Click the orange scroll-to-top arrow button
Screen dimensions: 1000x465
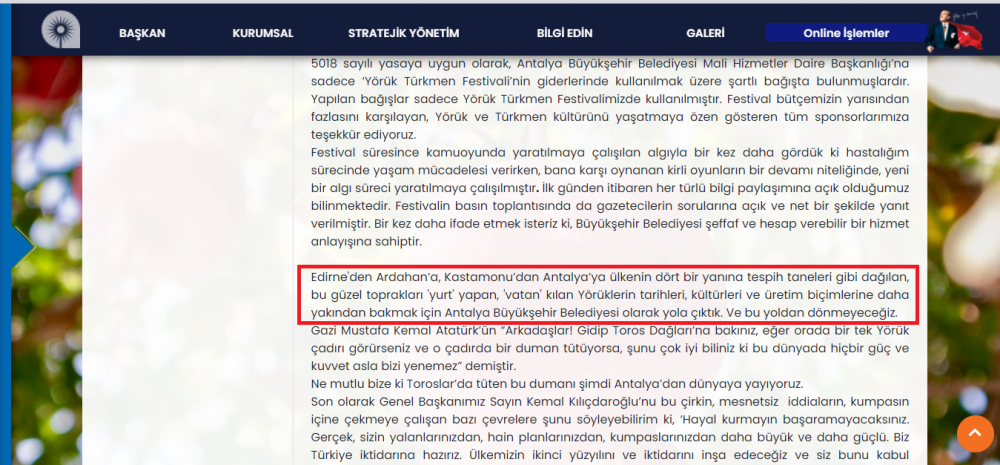(x=975, y=434)
